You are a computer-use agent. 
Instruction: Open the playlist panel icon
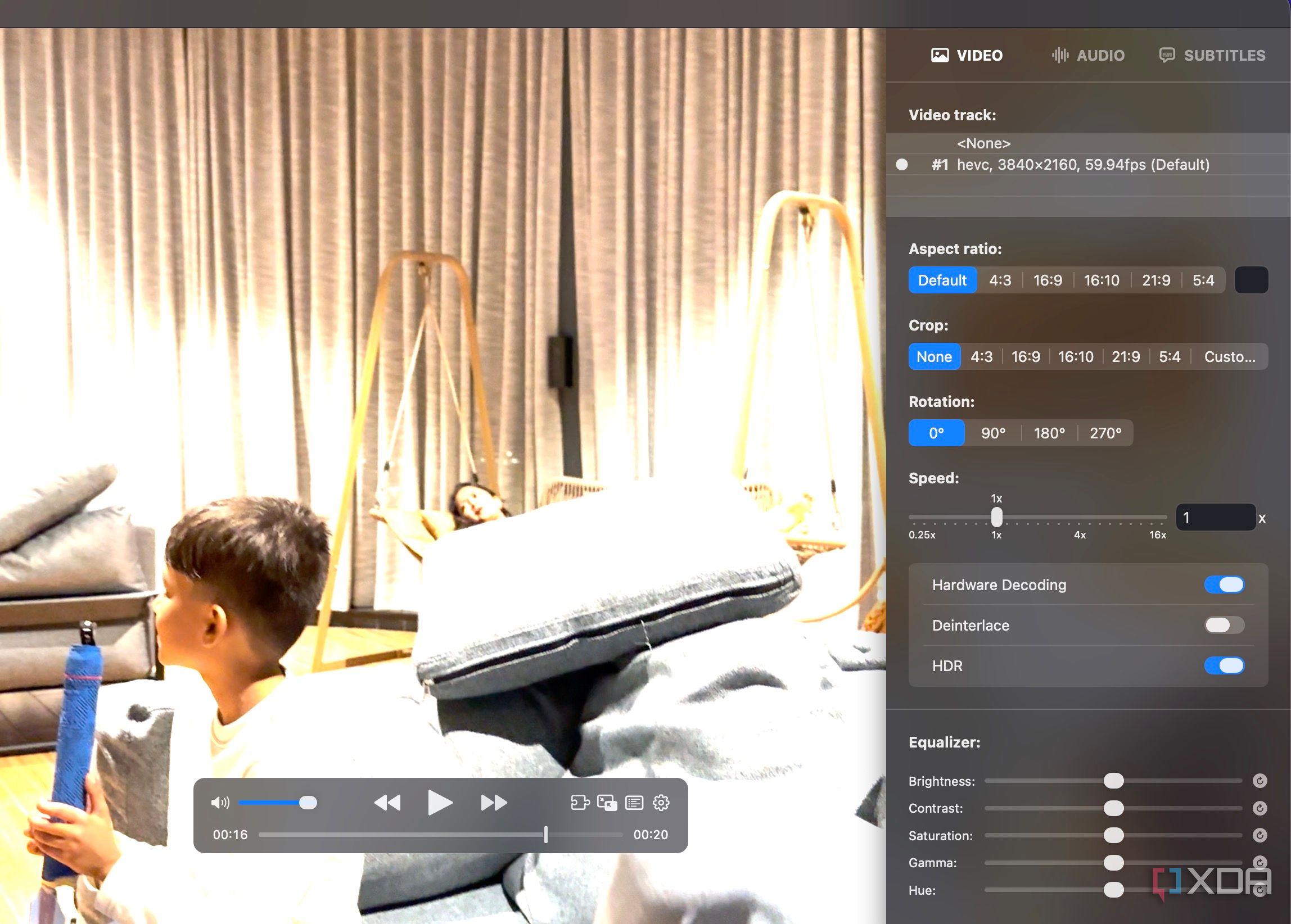click(x=634, y=803)
